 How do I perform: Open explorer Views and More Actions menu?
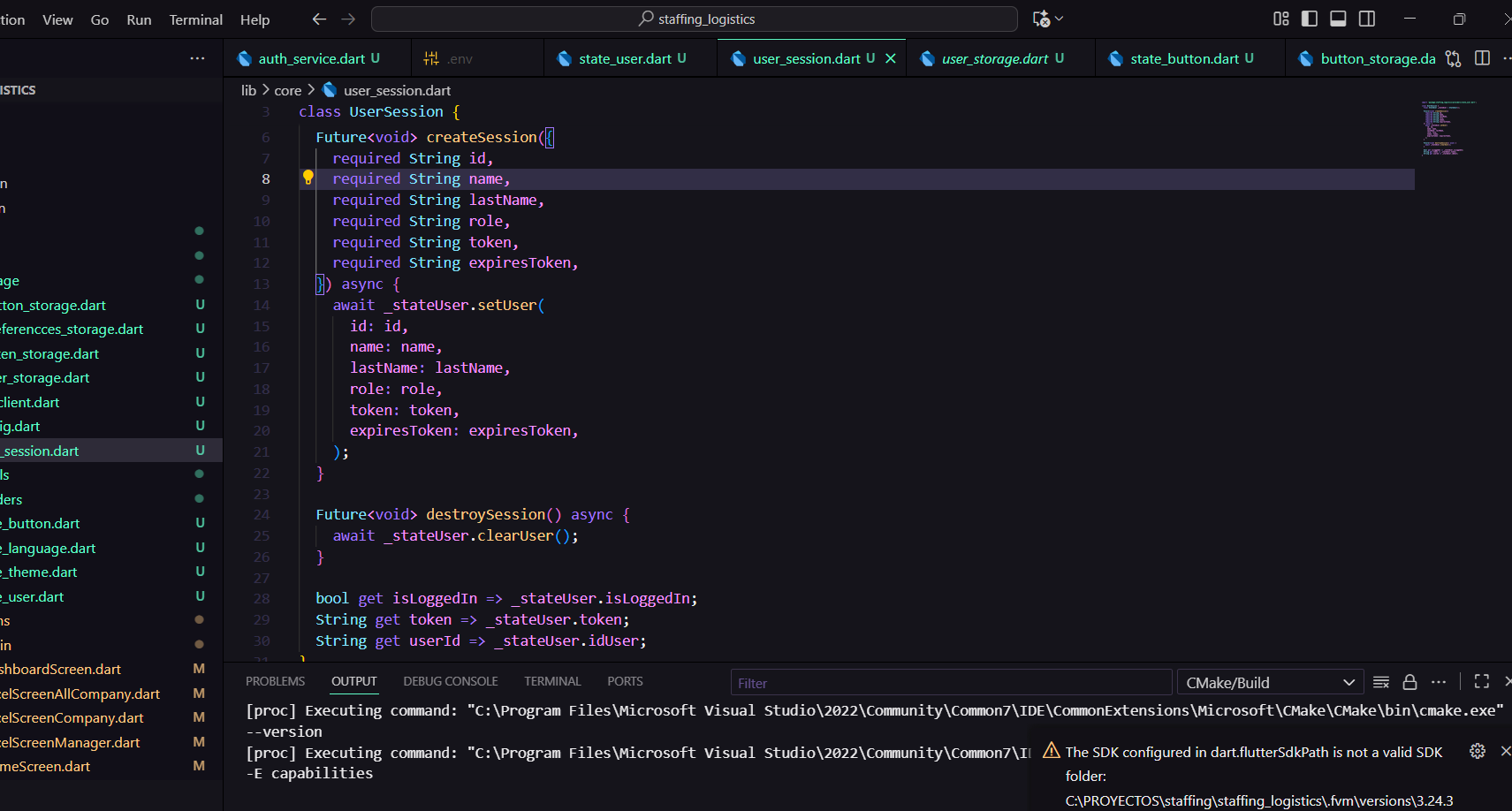[197, 58]
